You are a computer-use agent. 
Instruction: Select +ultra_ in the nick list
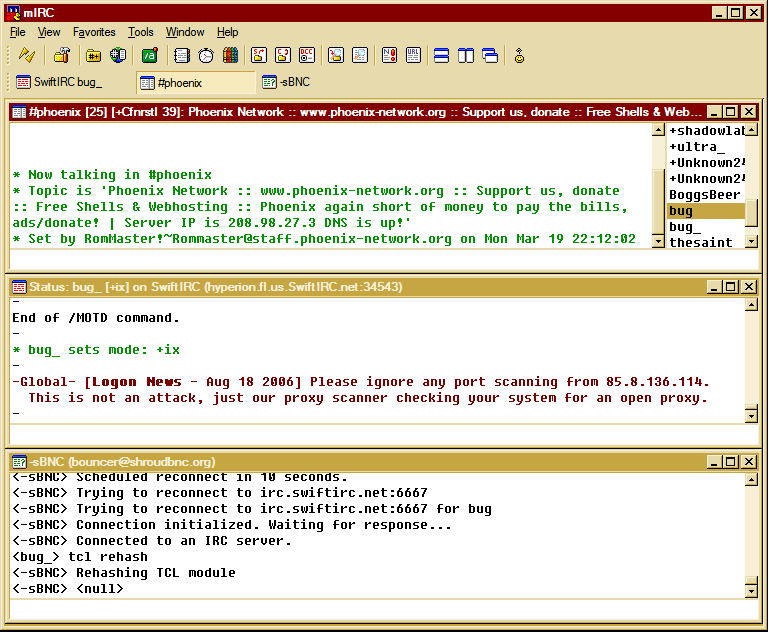(x=706, y=147)
